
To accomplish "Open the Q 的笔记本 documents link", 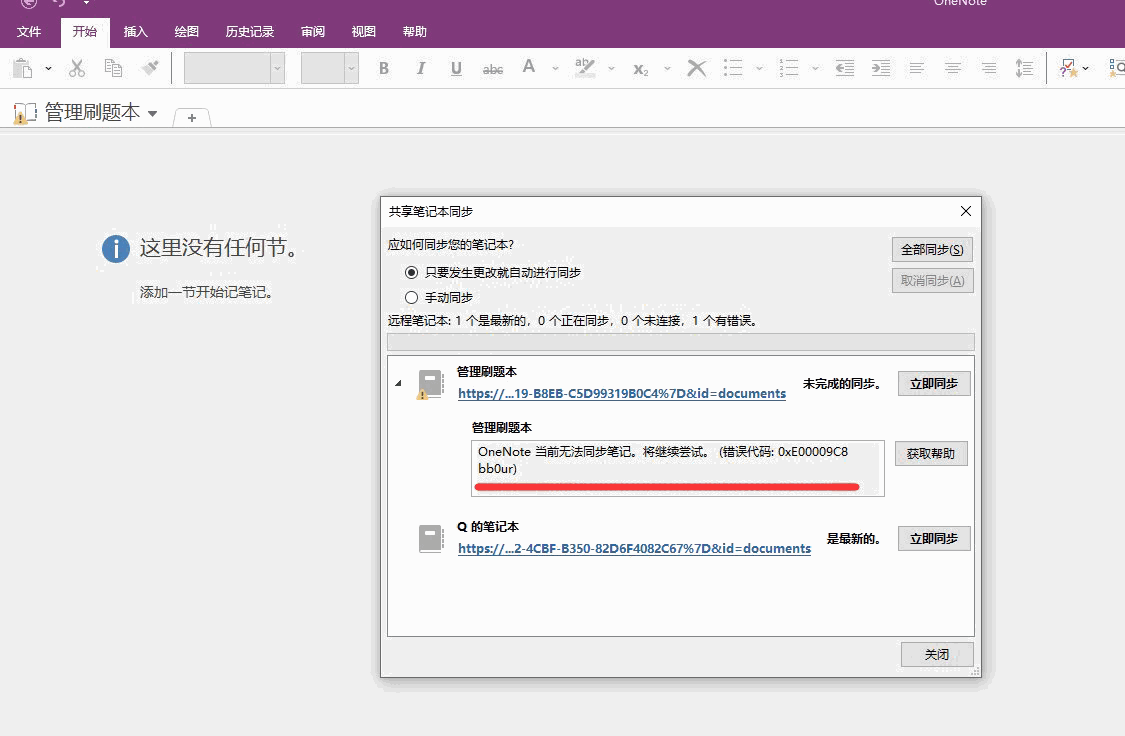I will tap(634, 548).
